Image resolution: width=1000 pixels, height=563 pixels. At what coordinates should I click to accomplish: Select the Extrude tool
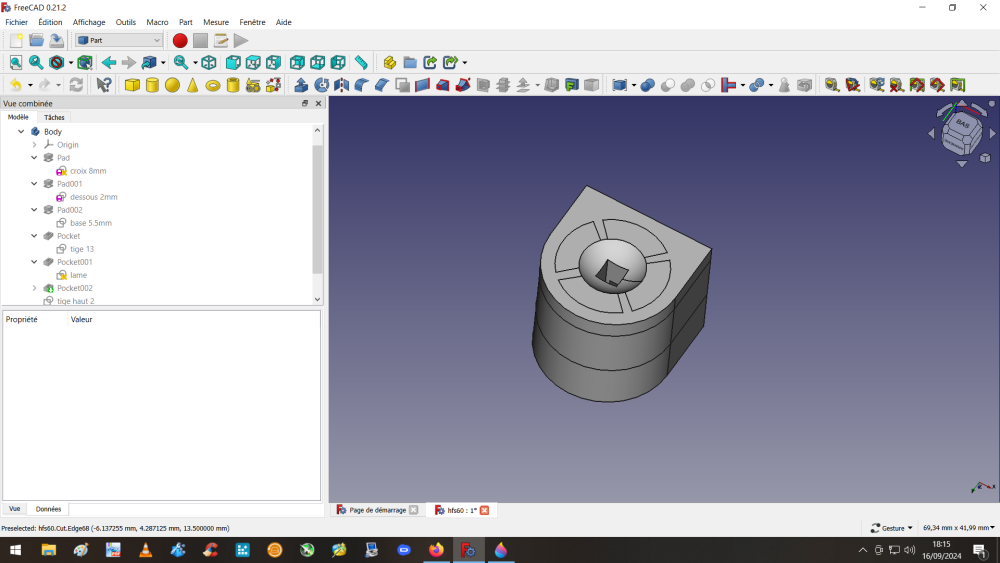(301, 85)
